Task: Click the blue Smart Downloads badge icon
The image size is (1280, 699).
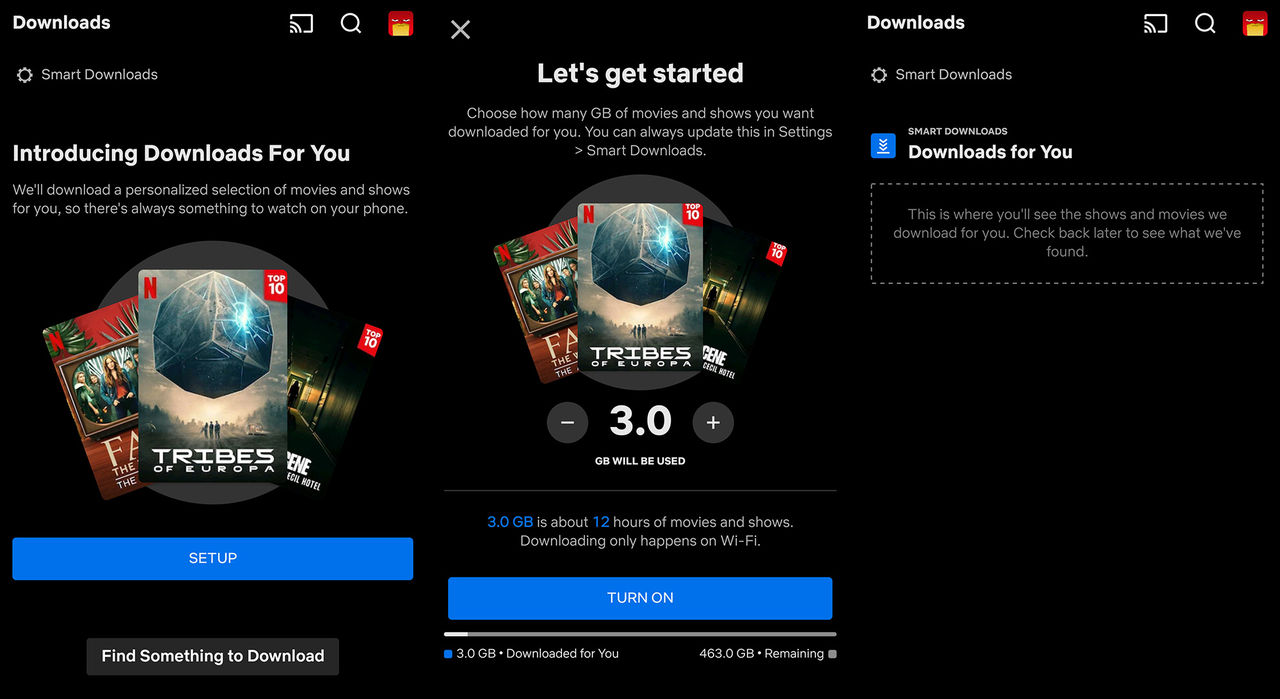Action: (x=882, y=145)
